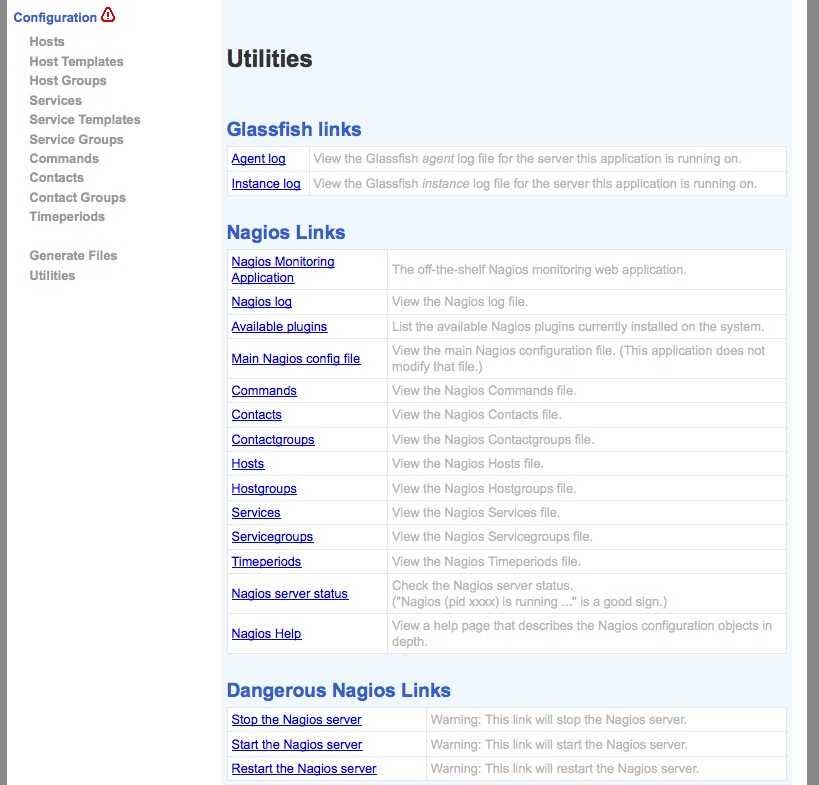Open the Contacts file link in Nagios Links
This screenshot has width=819, height=785.
[256, 415]
